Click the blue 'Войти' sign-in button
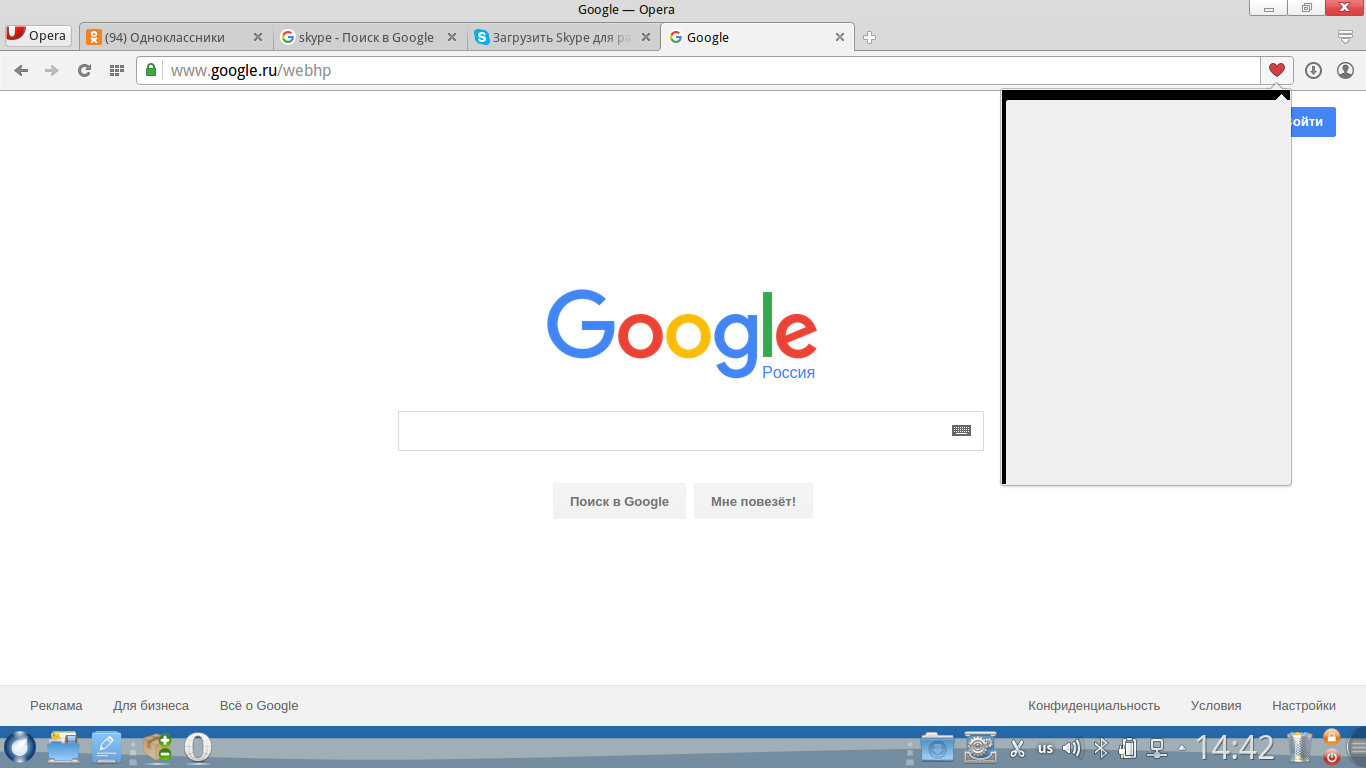1366x768 pixels. click(x=1313, y=122)
